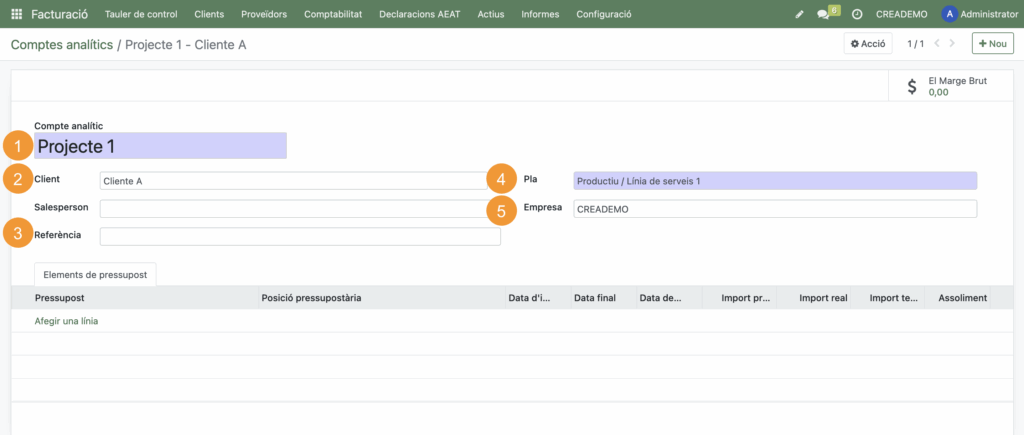Open the Declaracions AEAT menu
Image resolution: width=1024 pixels, height=435 pixels.
tap(421, 14)
